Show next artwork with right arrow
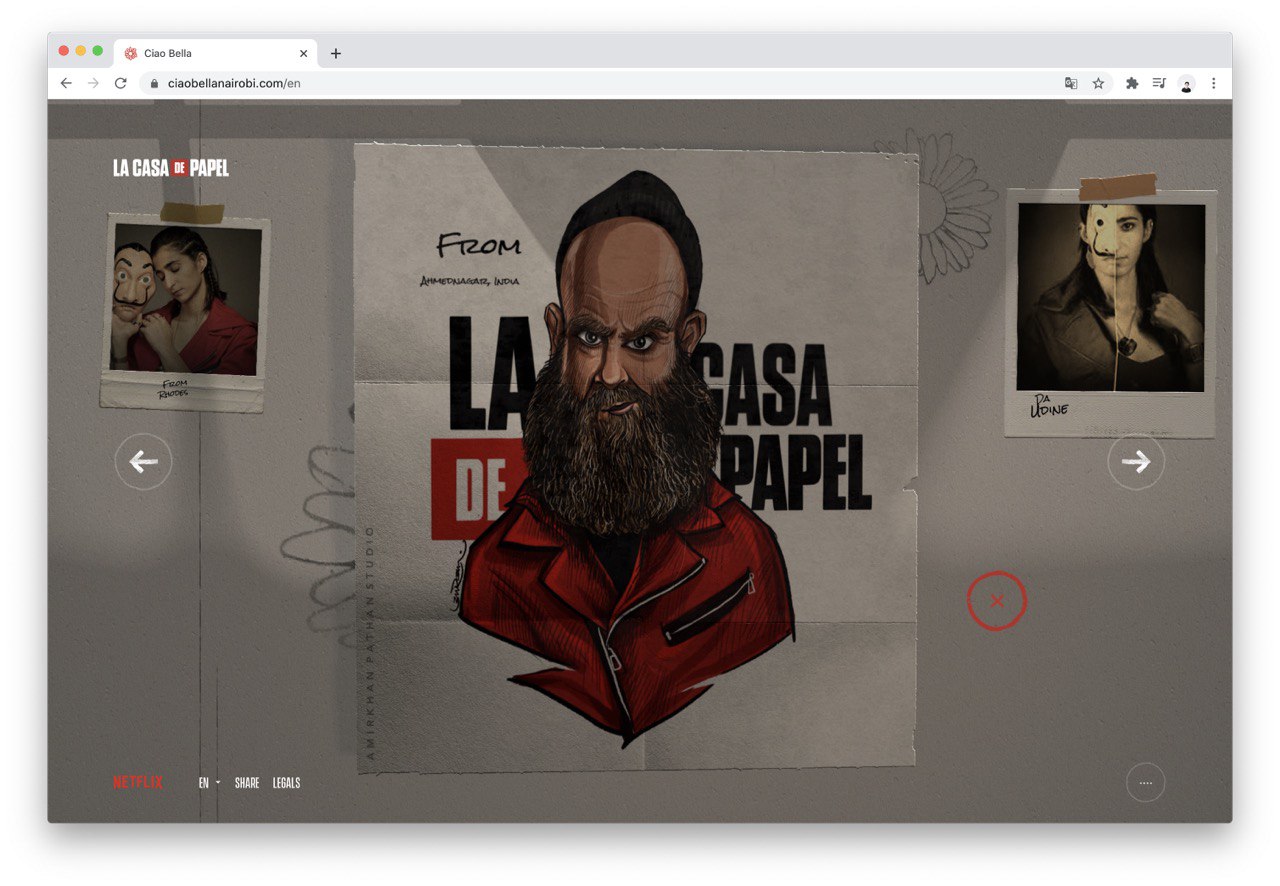The image size is (1280, 886). point(1136,461)
